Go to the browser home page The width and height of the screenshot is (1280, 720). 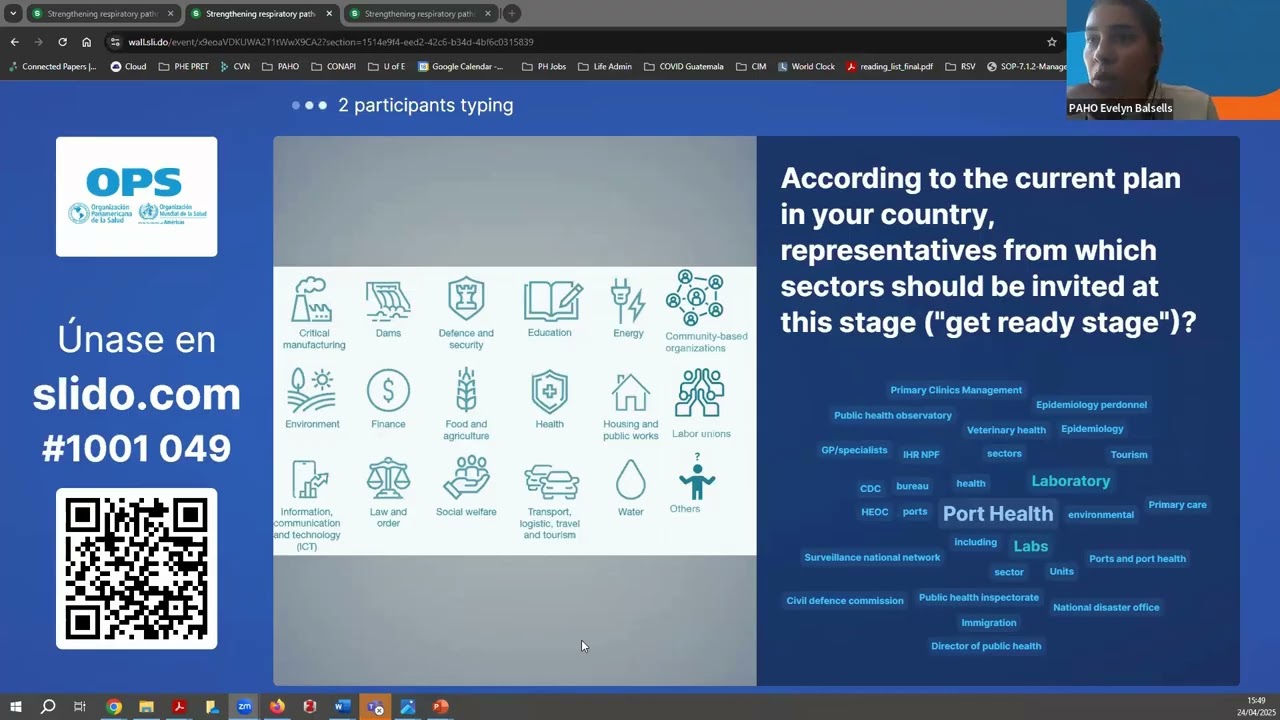86,42
